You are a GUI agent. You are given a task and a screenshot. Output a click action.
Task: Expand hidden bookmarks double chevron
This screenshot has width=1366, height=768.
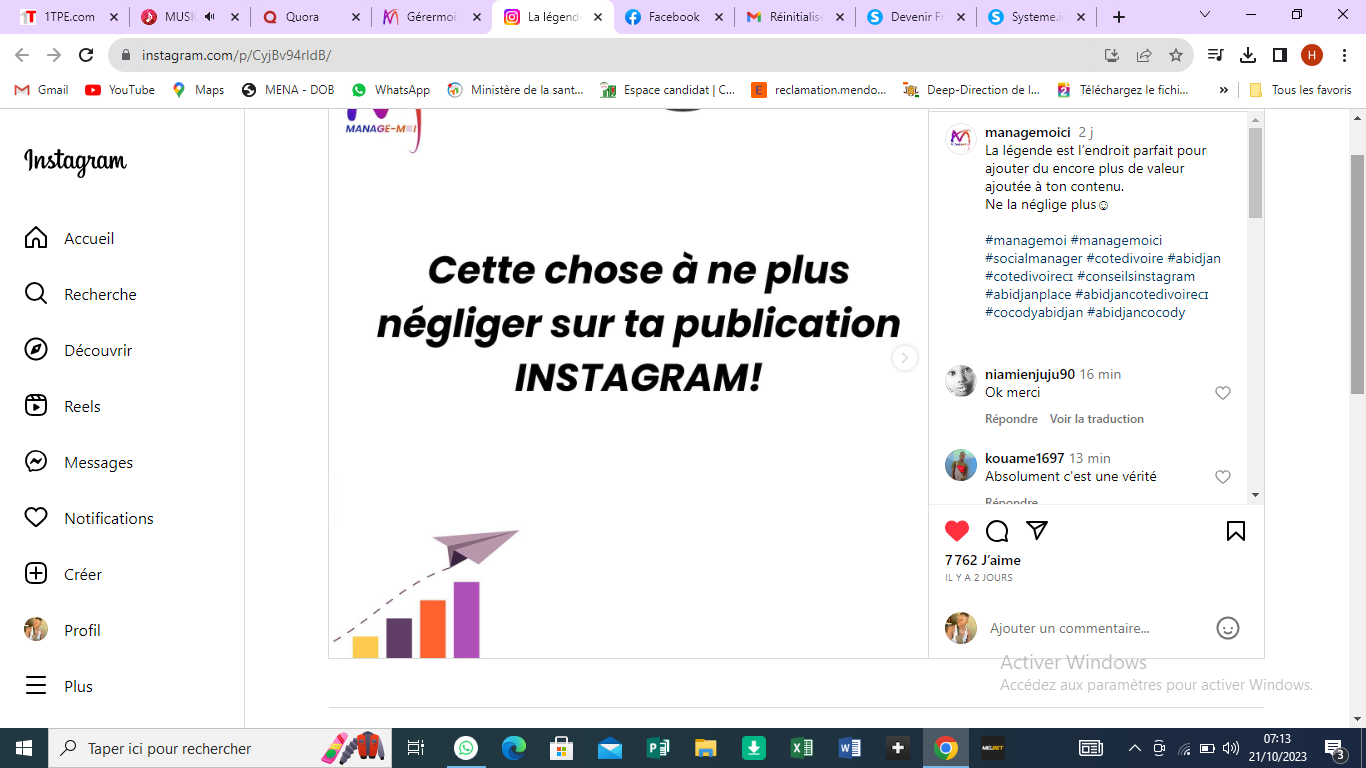click(1223, 90)
